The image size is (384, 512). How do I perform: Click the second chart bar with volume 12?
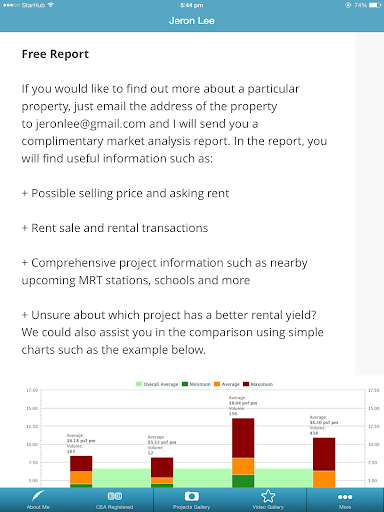pyautogui.click(x=162, y=472)
